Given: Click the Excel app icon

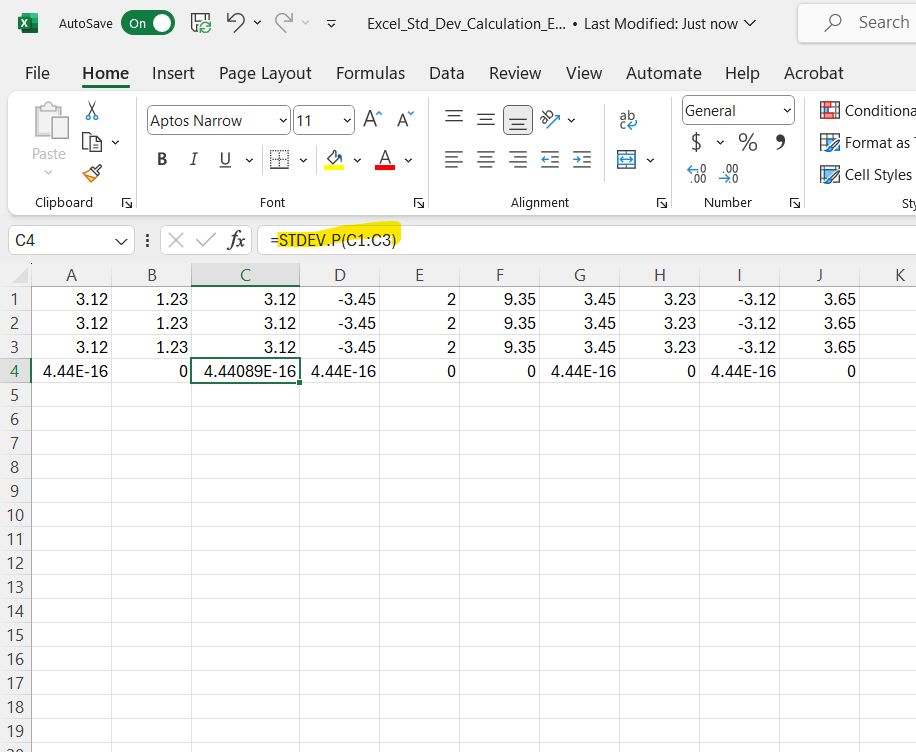Looking at the screenshot, I should [x=27, y=23].
